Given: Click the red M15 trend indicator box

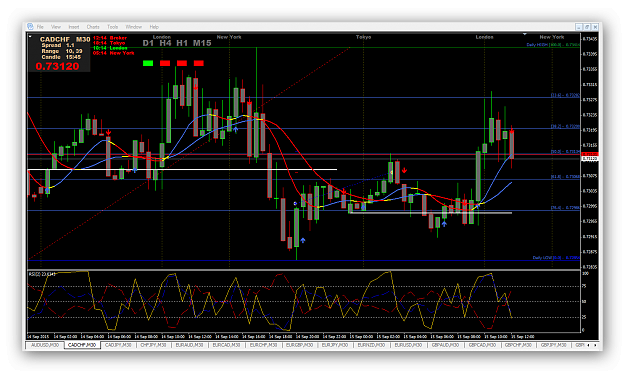Looking at the screenshot, I should point(199,63).
